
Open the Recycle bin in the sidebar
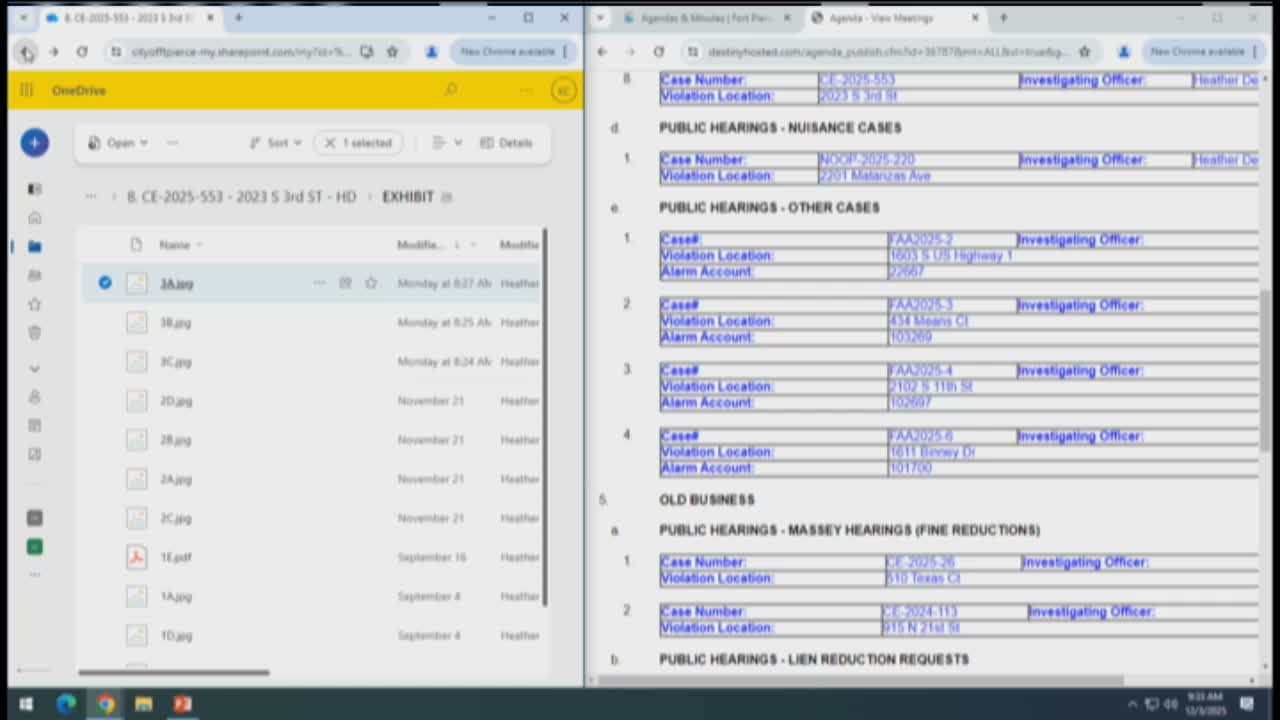pyautogui.click(x=35, y=333)
